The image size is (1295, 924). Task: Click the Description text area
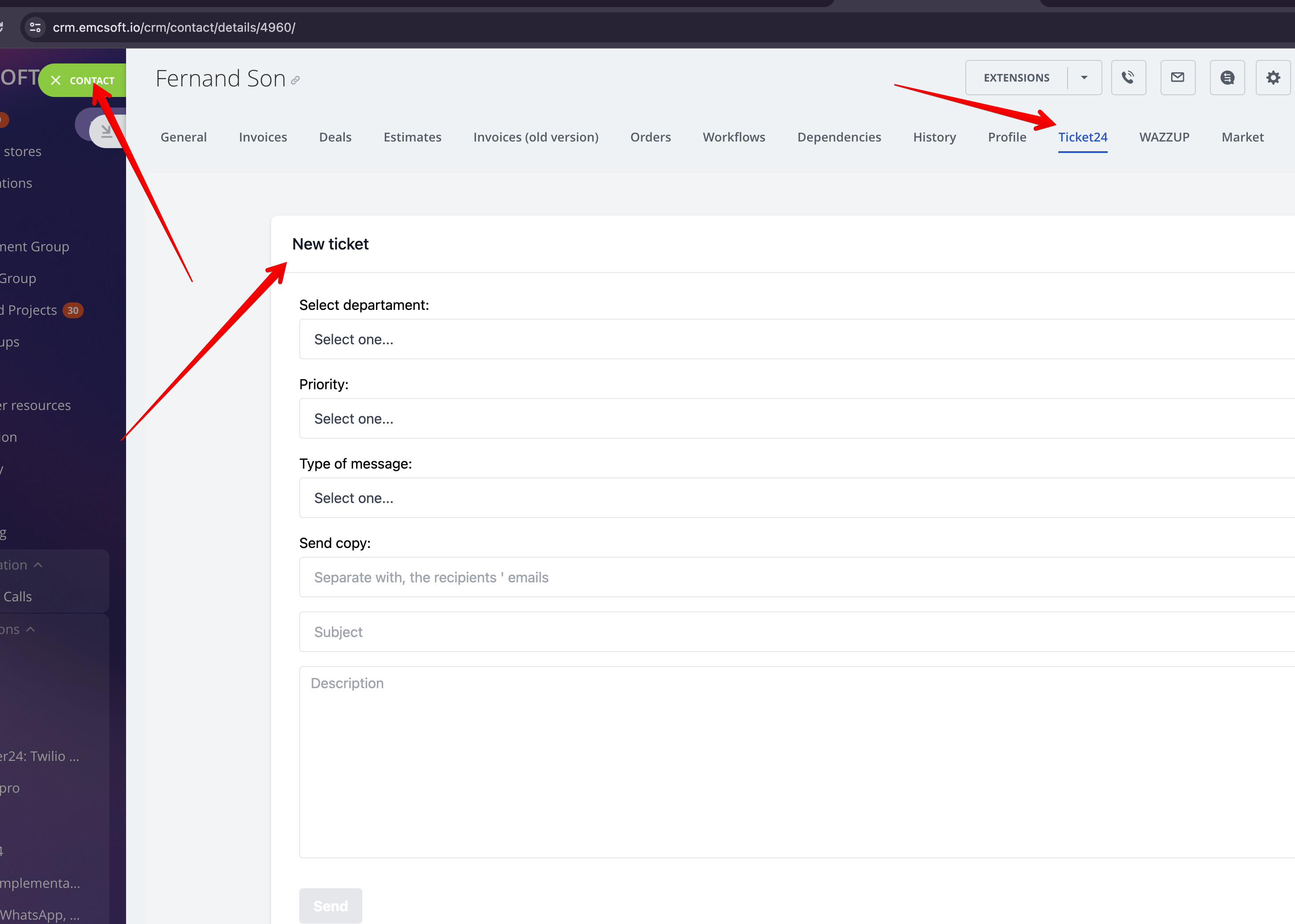[x=796, y=762]
